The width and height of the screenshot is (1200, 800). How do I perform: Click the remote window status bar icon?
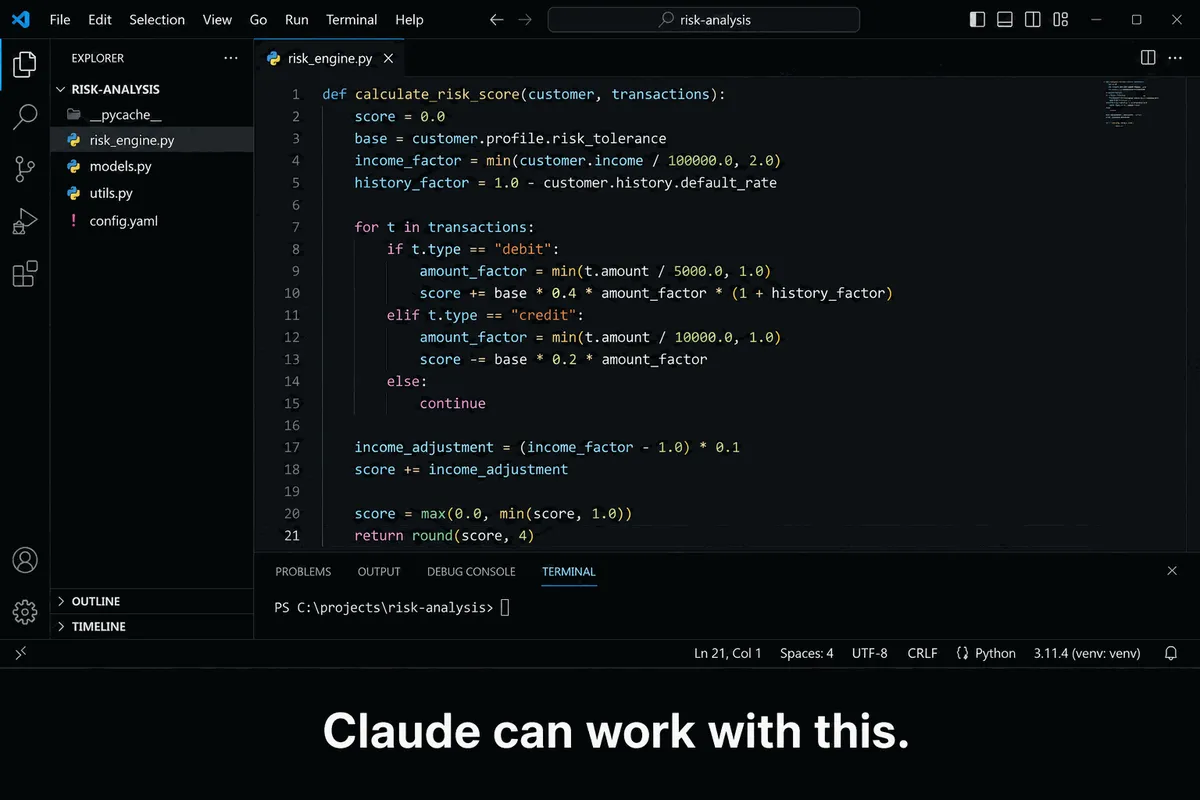[x=21, y=653]
